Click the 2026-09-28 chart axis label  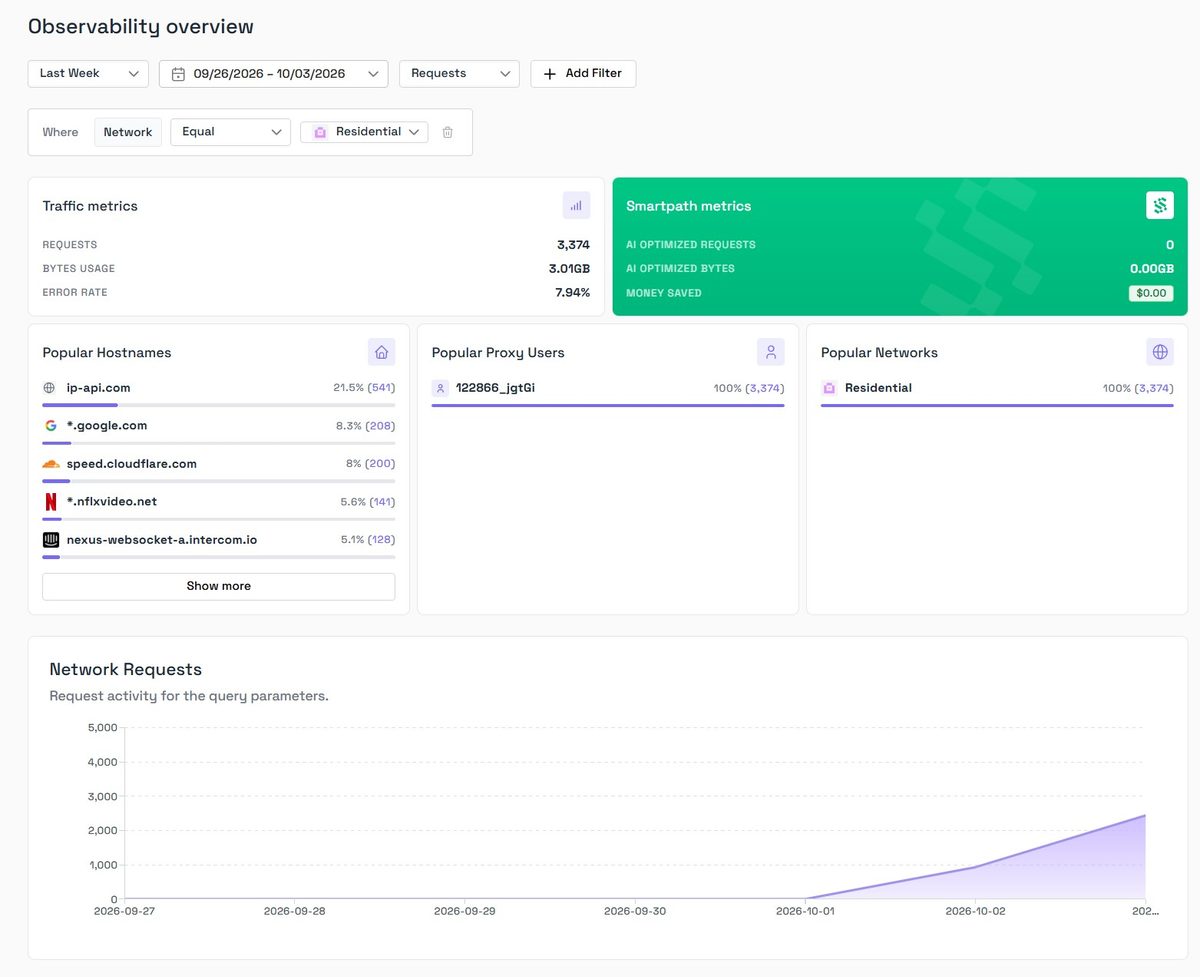294,911
